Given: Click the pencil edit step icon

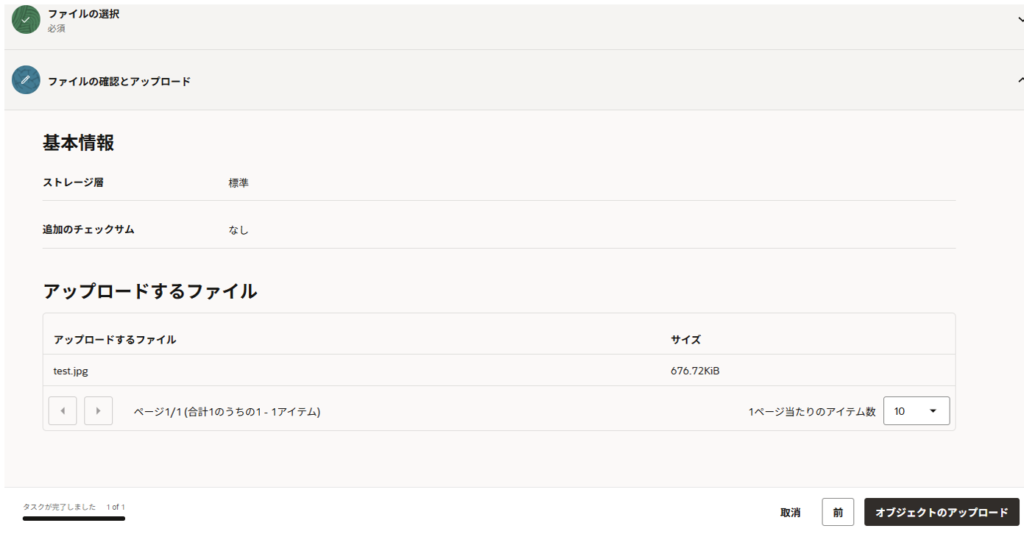Looking at the screenshot, I should (25, 80).
